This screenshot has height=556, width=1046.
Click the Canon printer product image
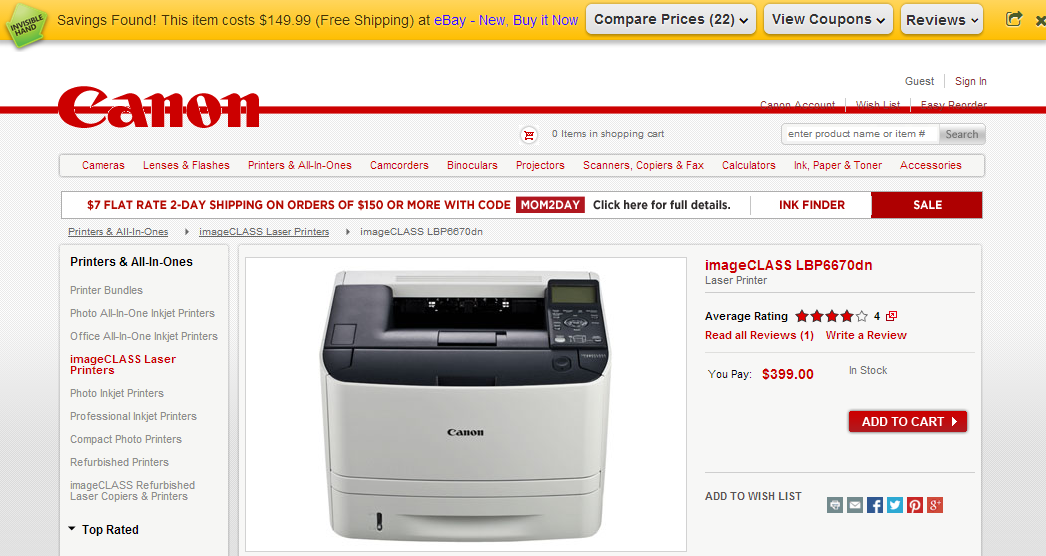(466, 404)
